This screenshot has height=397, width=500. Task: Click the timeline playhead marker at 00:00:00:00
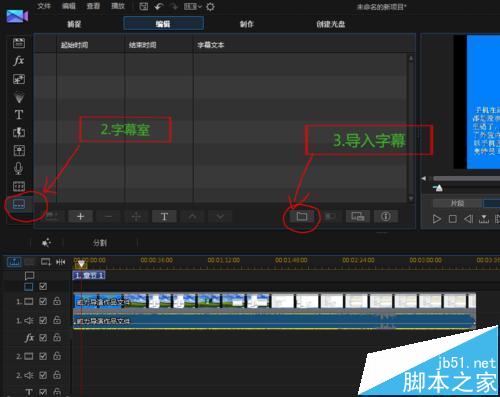pos(81,265)
